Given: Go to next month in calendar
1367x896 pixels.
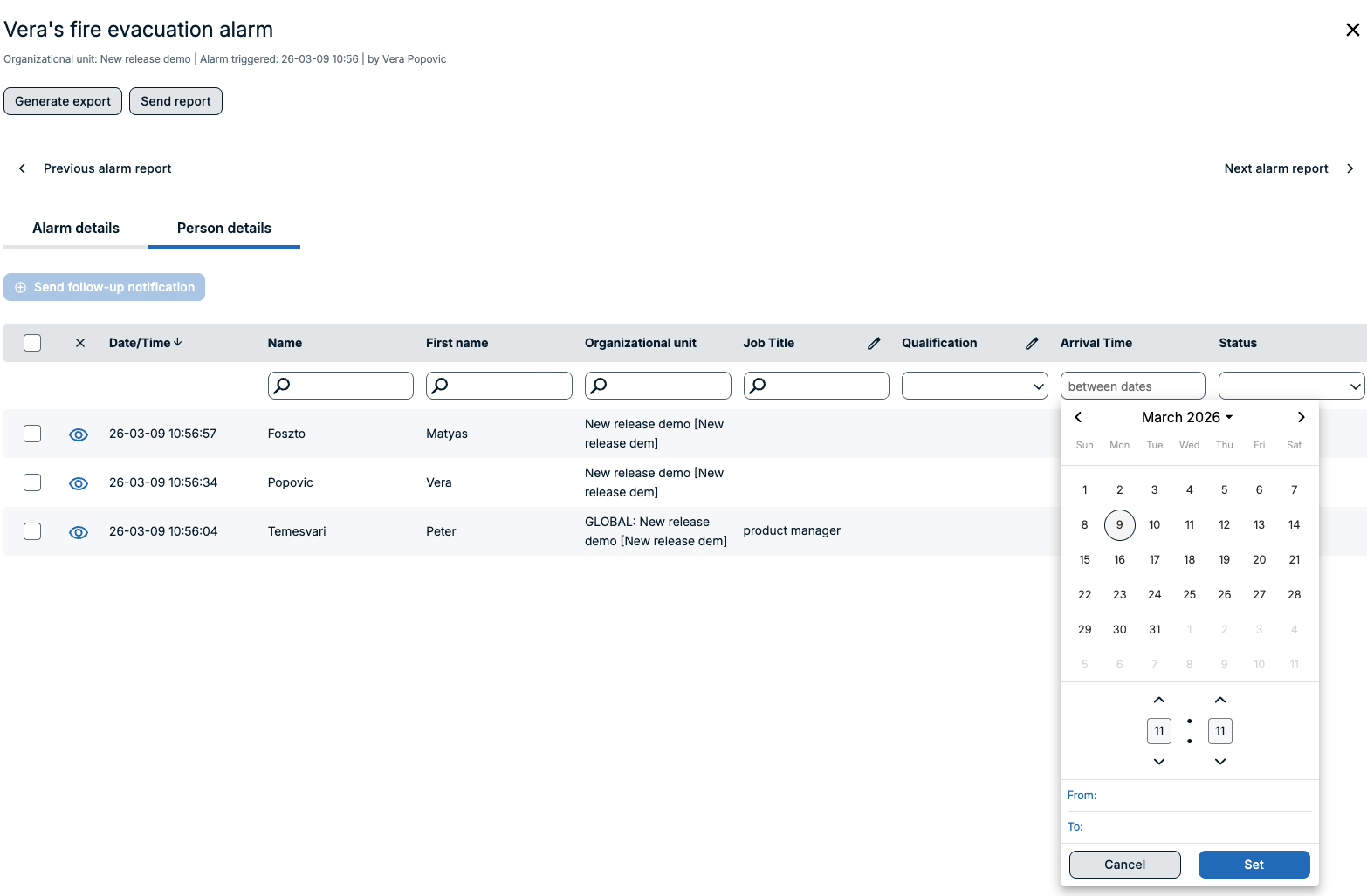Looking at the screenshot, I should point(1301,417).
